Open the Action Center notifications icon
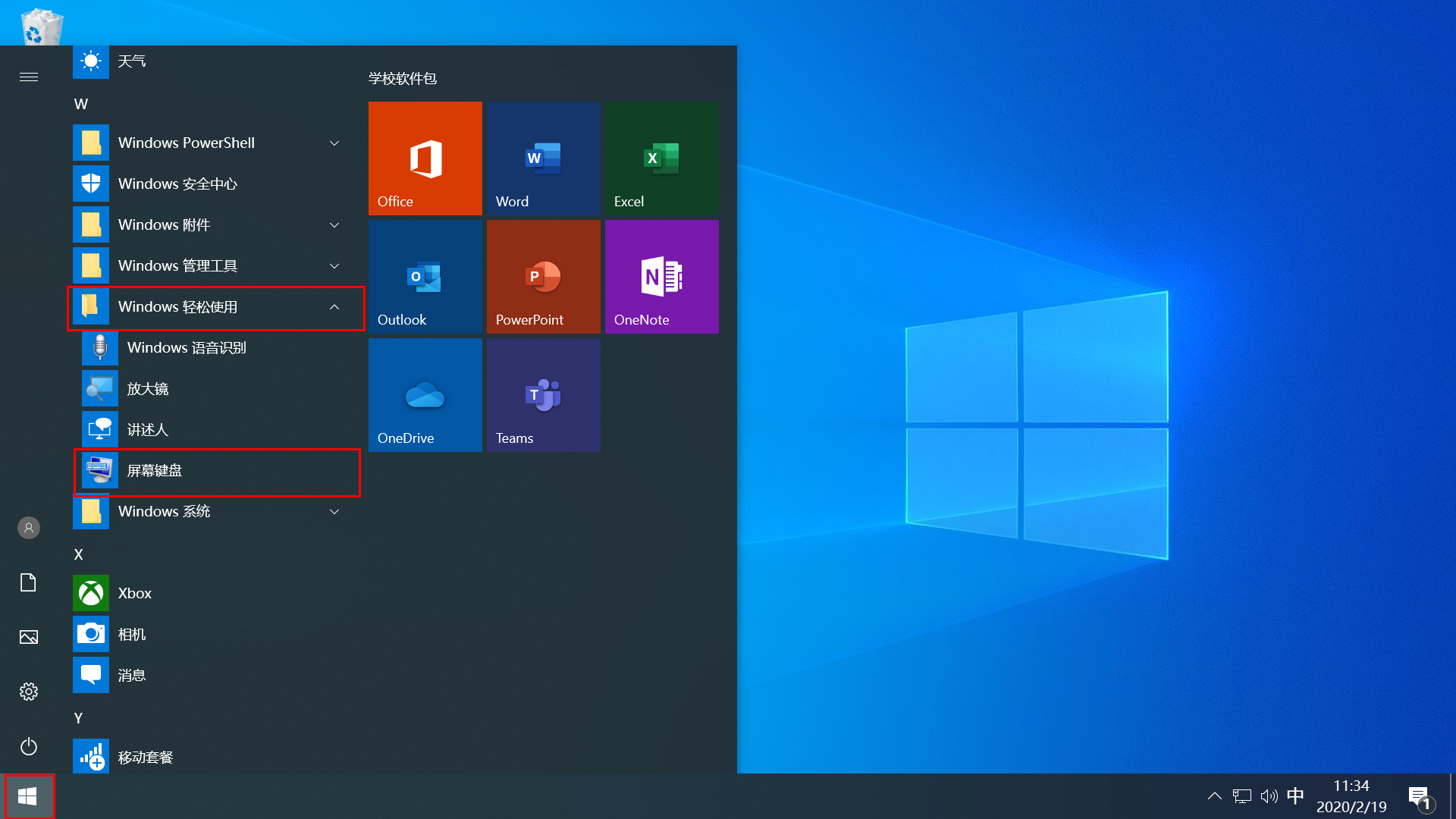This screenshot has height=819, width=1456. tap(1420, 797)
